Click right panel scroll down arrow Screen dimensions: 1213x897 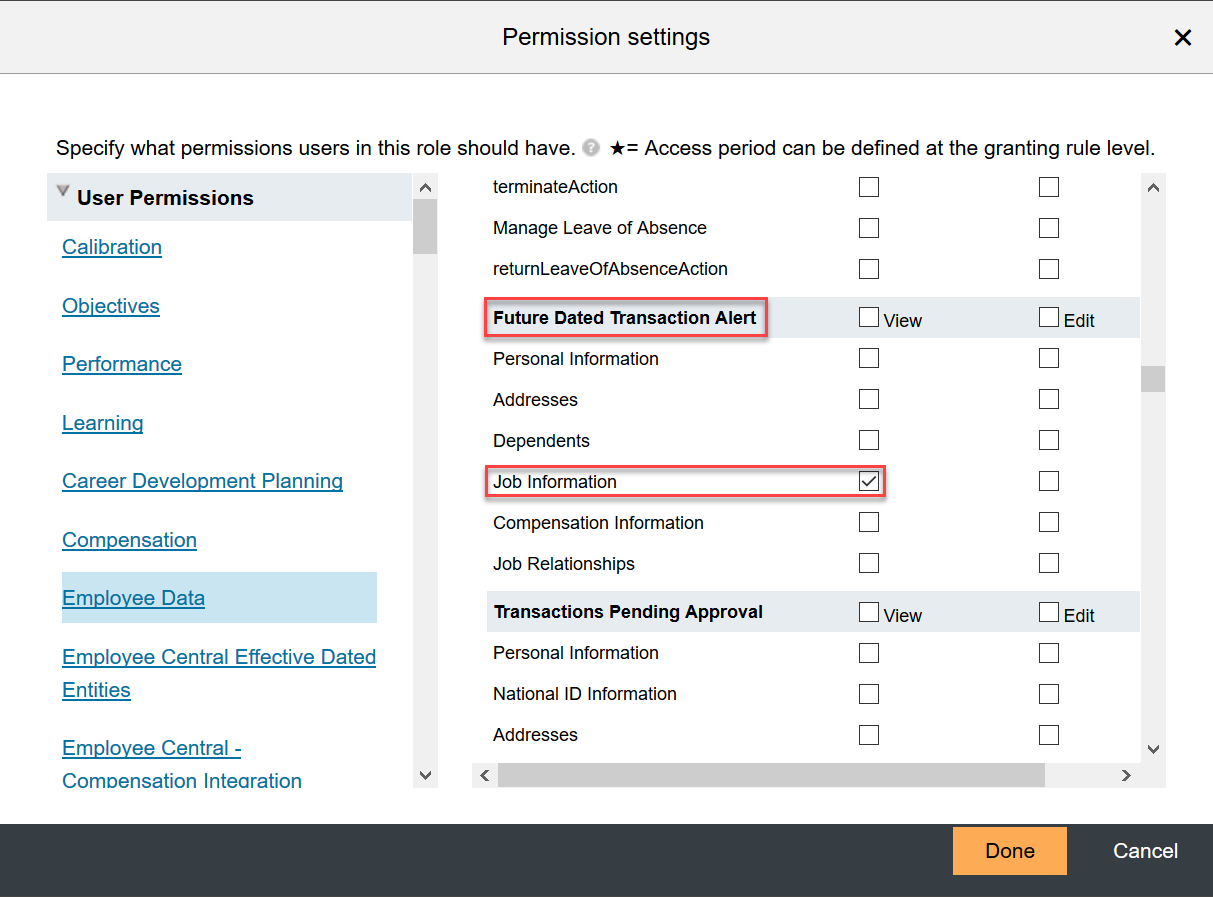click(x=1153, y=749)
